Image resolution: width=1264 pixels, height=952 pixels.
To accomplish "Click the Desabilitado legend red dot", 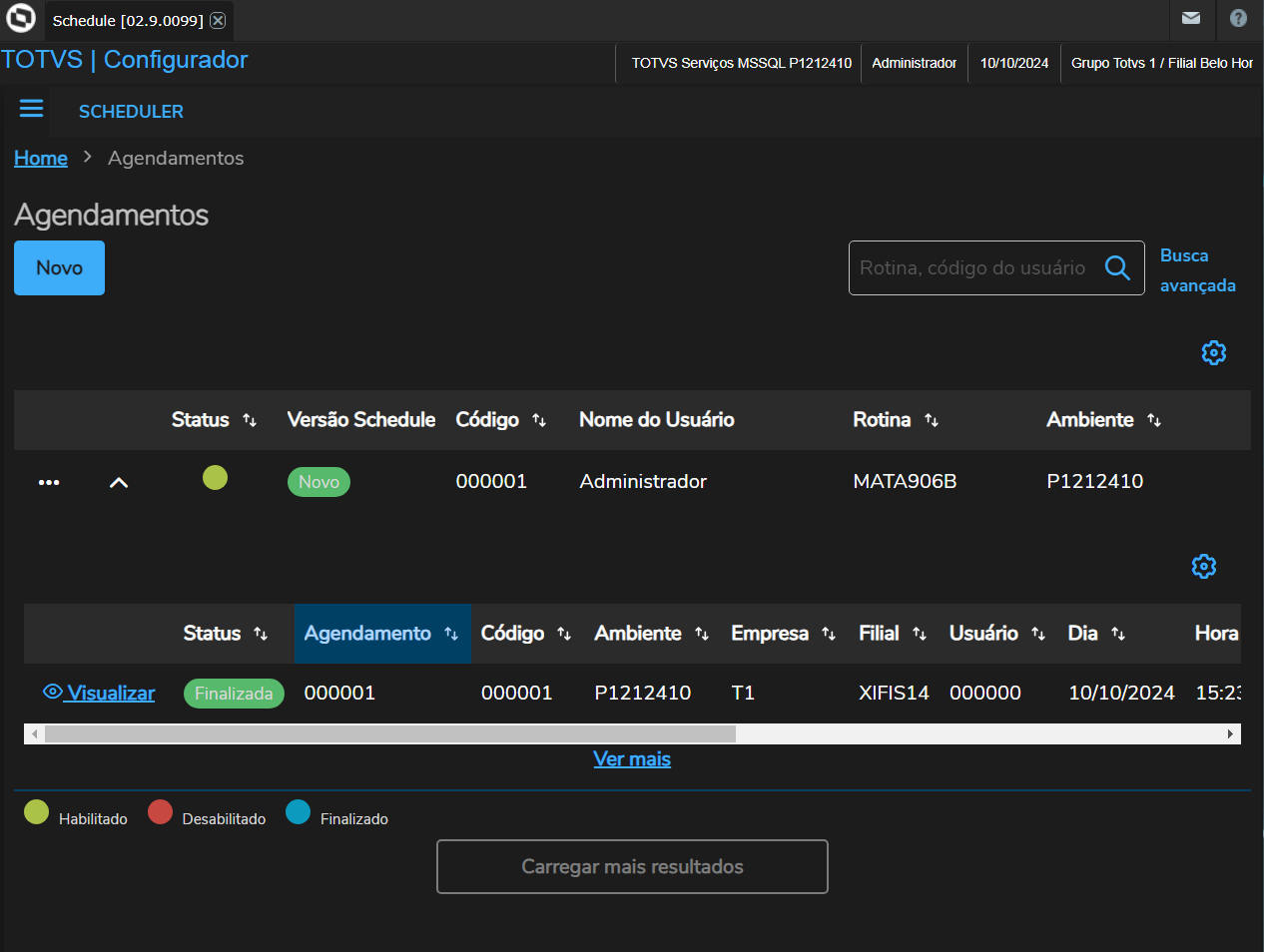I will (160, 812).
